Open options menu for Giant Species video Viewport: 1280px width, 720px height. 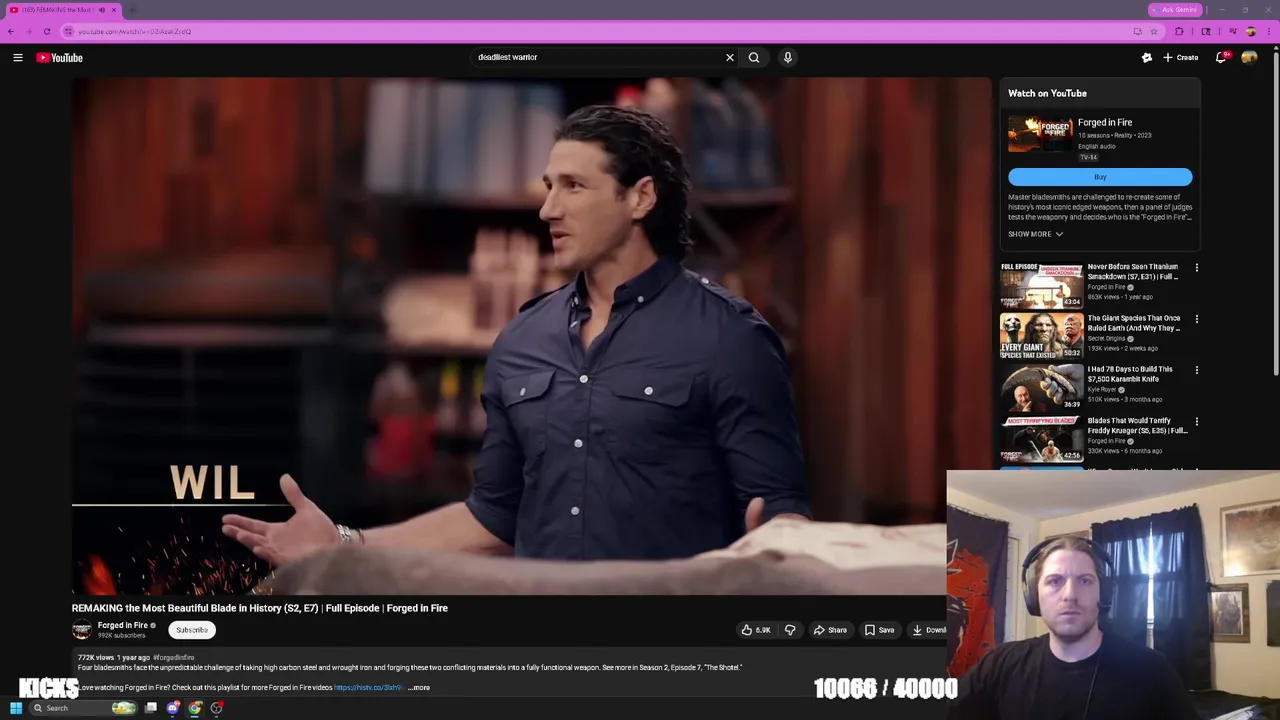pos(1196,319)
